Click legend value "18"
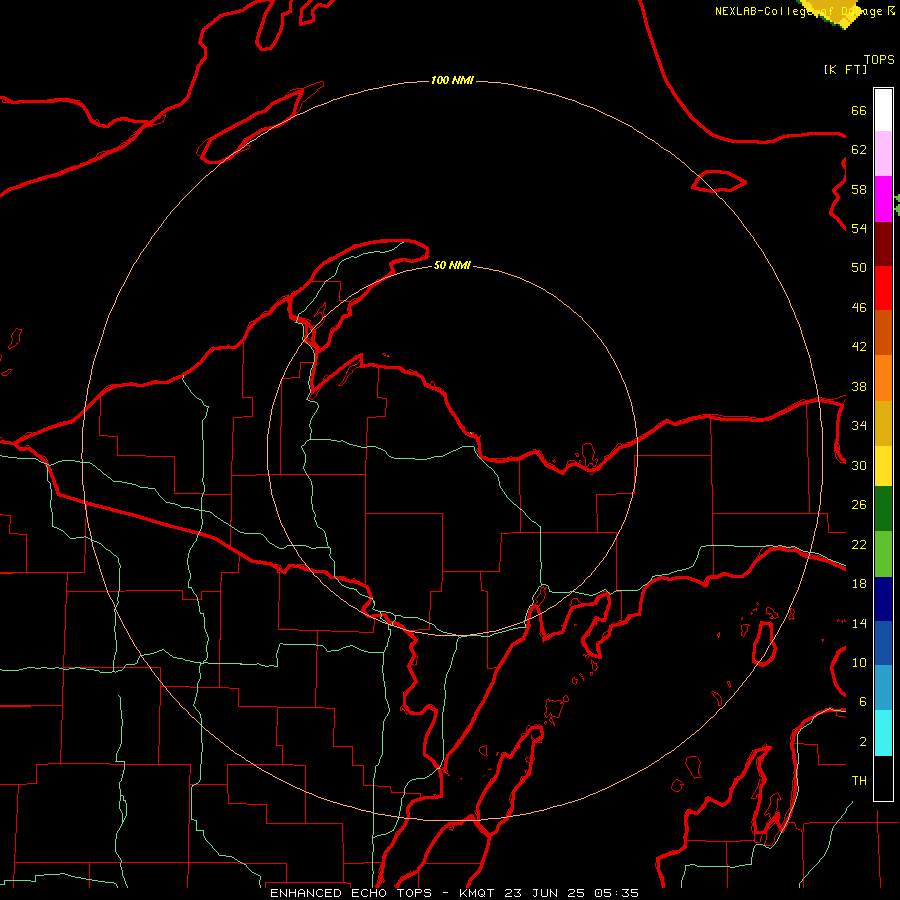The image size is (900, 900). (x=859, y=584)
